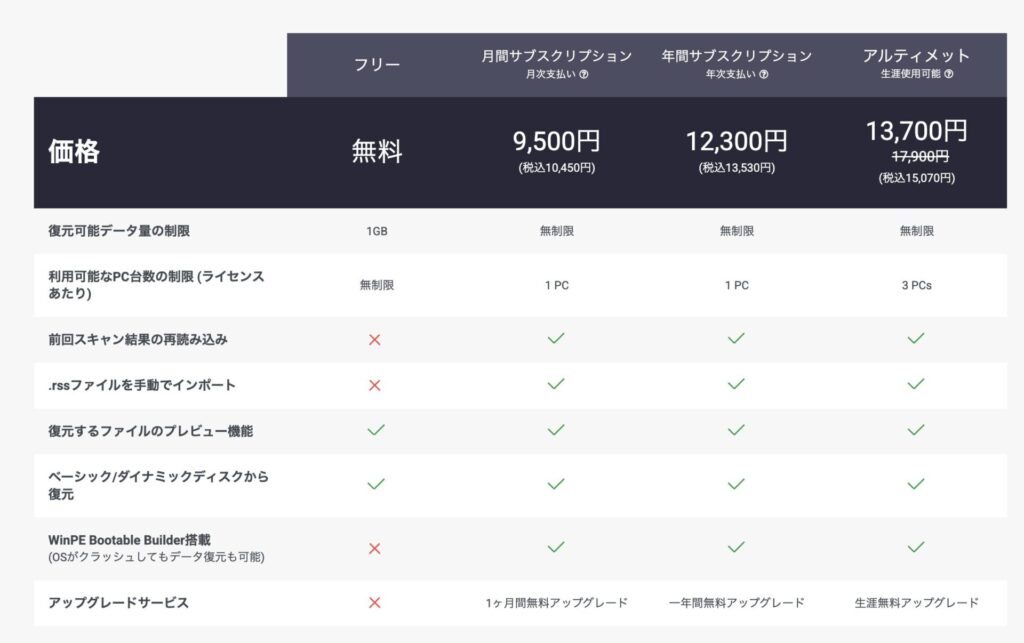Click the 9,500円 monthly price
The image size is (1024, 643).
(556, 142)
